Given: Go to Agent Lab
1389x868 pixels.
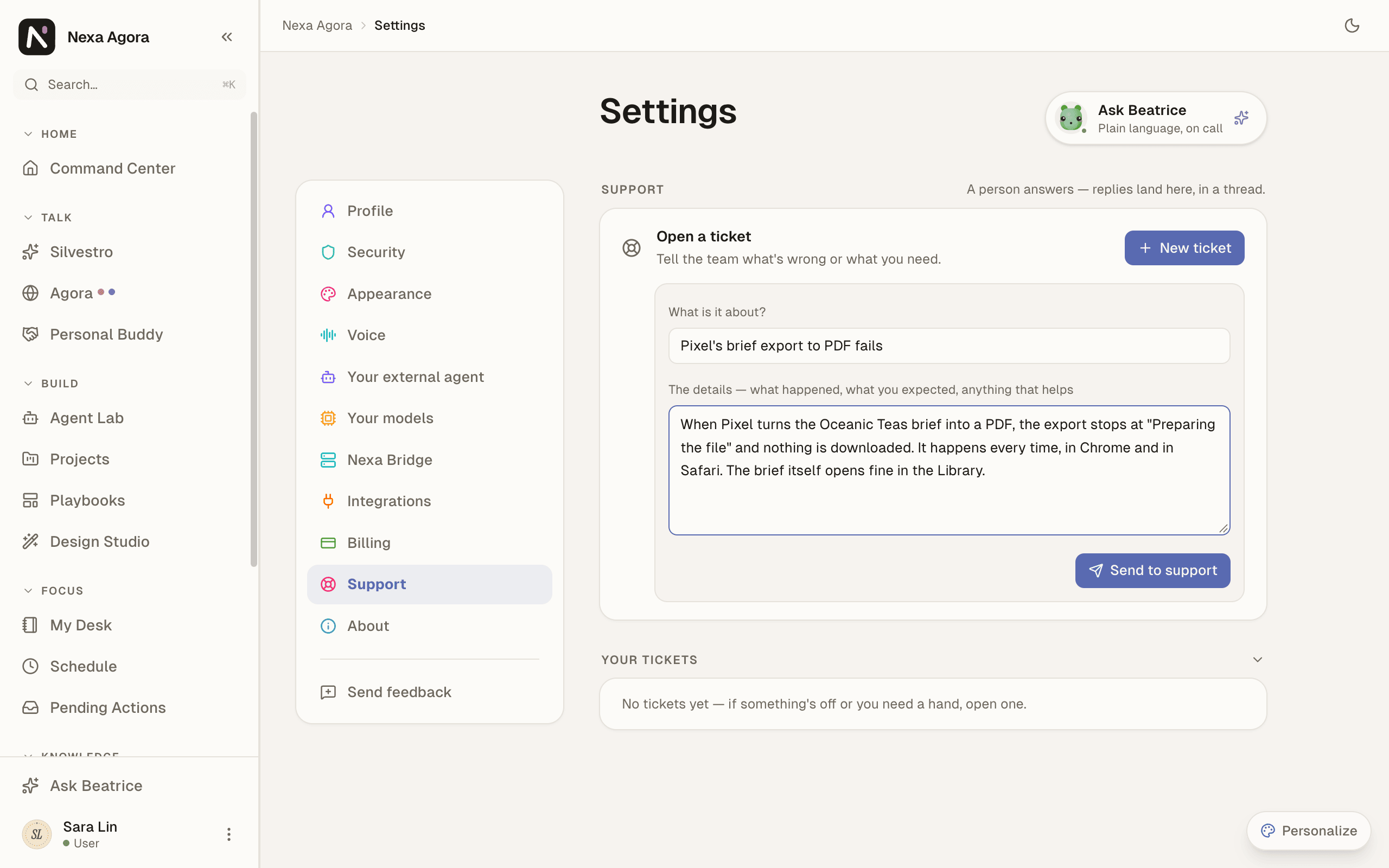Looking at the screenshot, I should point(130,418).
